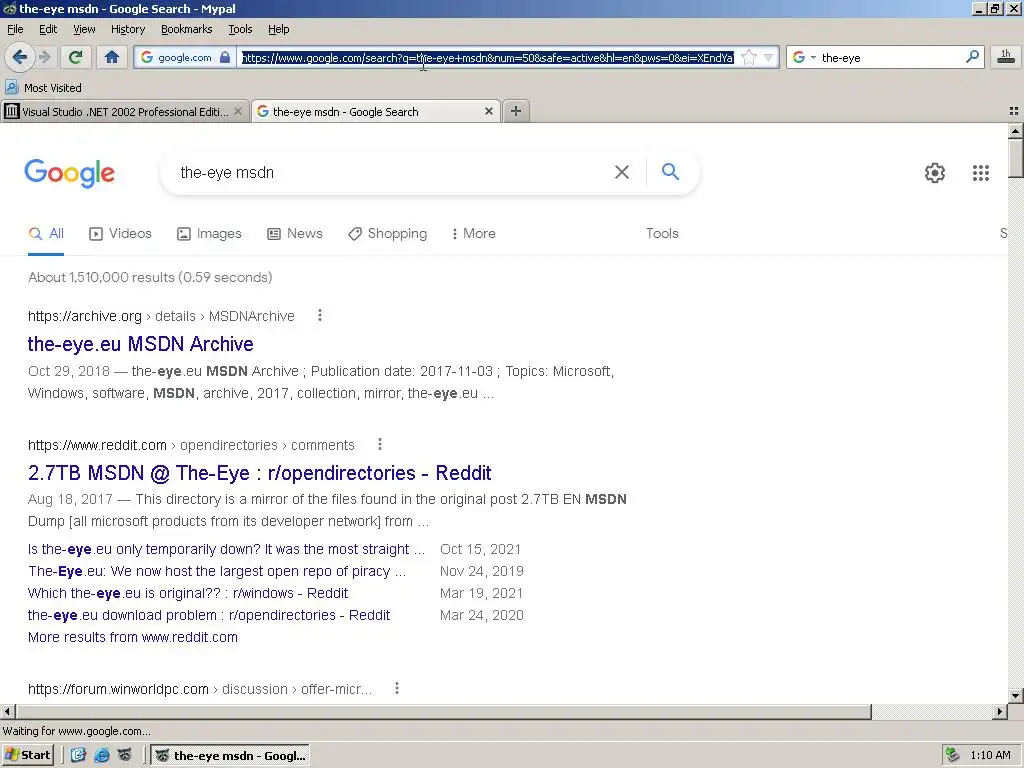Clear the Google search query with X
Image resolution: width=1024 pixels, height=768 pixels.
(622, 172)
